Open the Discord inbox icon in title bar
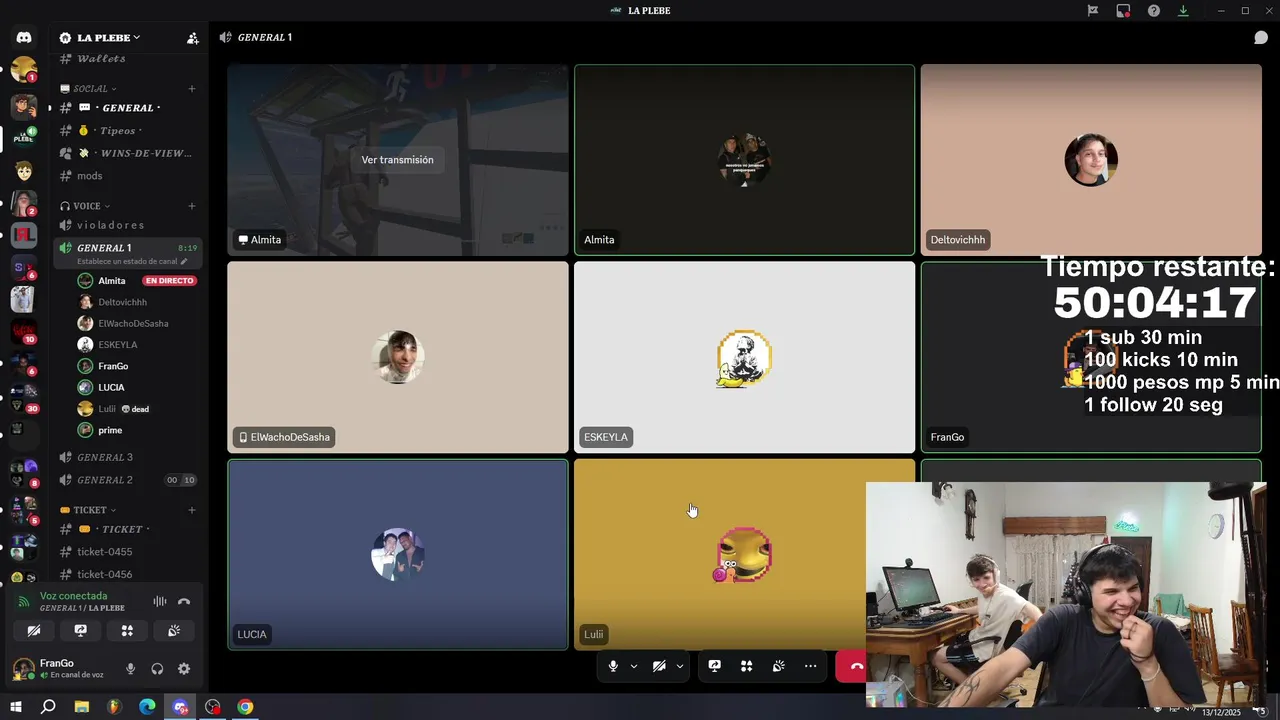The width and height of the screenshot is (1280, 720). [1123, 11]
